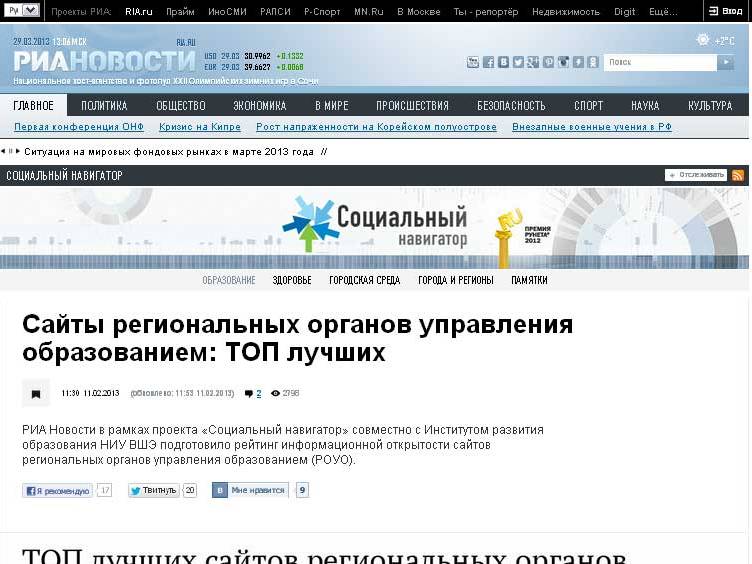Open the VKontakte icon in header

504,62
